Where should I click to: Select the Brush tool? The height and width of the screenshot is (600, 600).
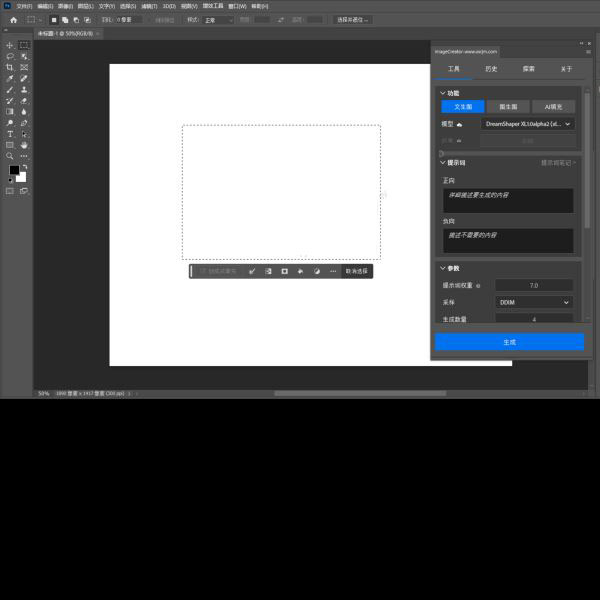tap(10, 90)
